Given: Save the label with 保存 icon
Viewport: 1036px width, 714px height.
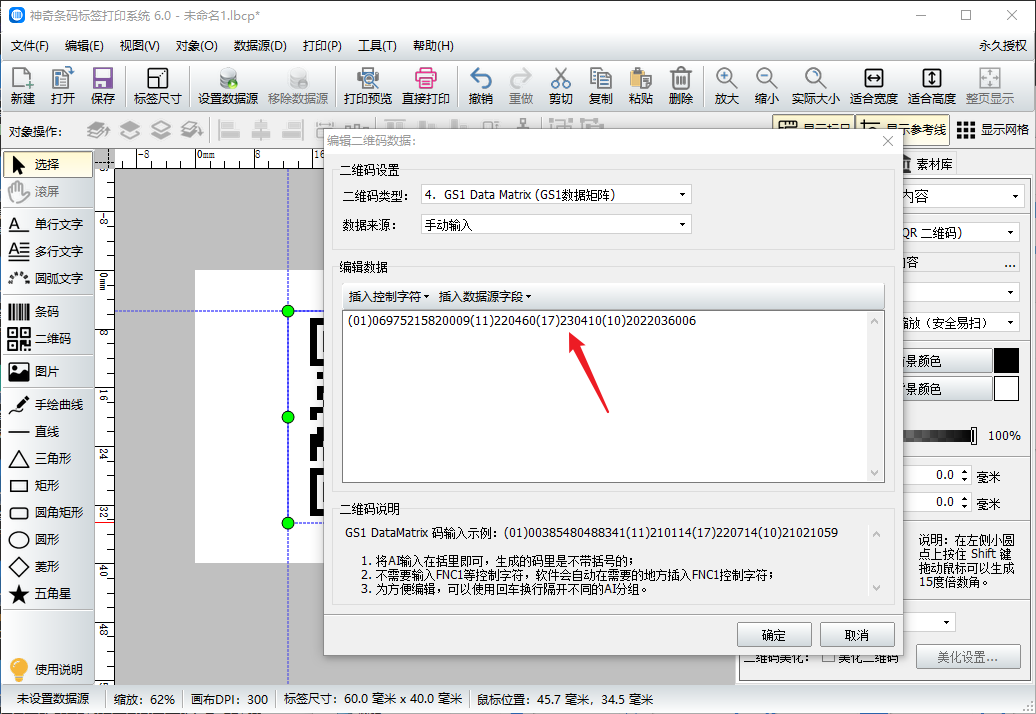Looking at the screenshot, I should click(x=102, y=86).
